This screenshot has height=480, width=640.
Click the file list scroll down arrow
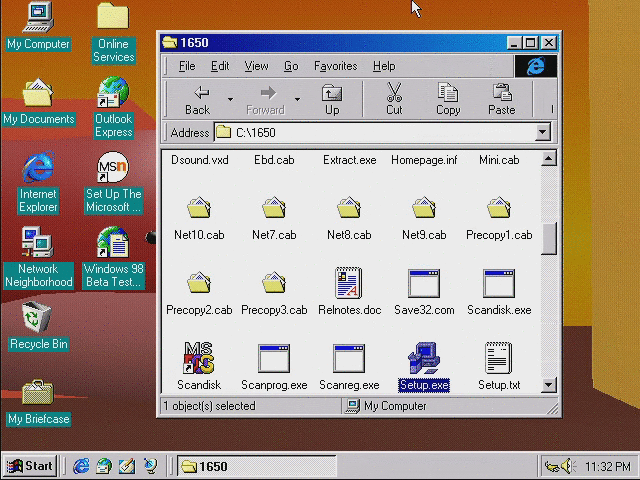click(549, 384)
